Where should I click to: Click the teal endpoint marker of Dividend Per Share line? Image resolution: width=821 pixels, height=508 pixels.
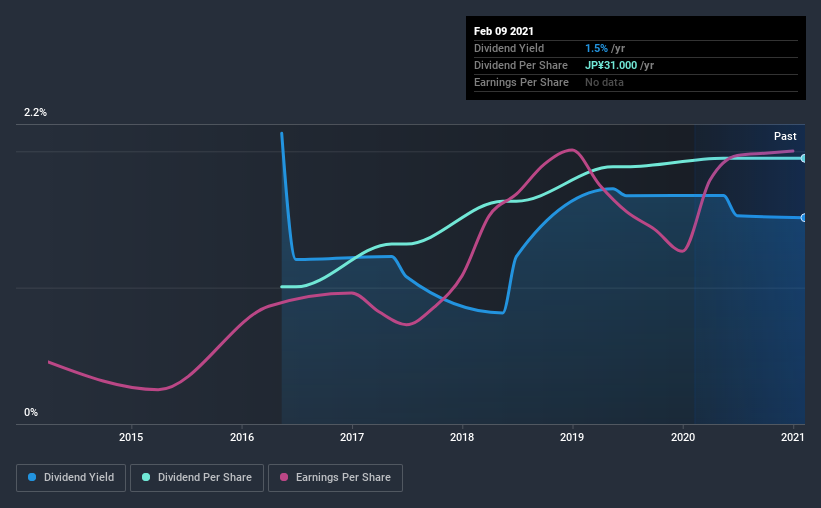tap(803, 158)
